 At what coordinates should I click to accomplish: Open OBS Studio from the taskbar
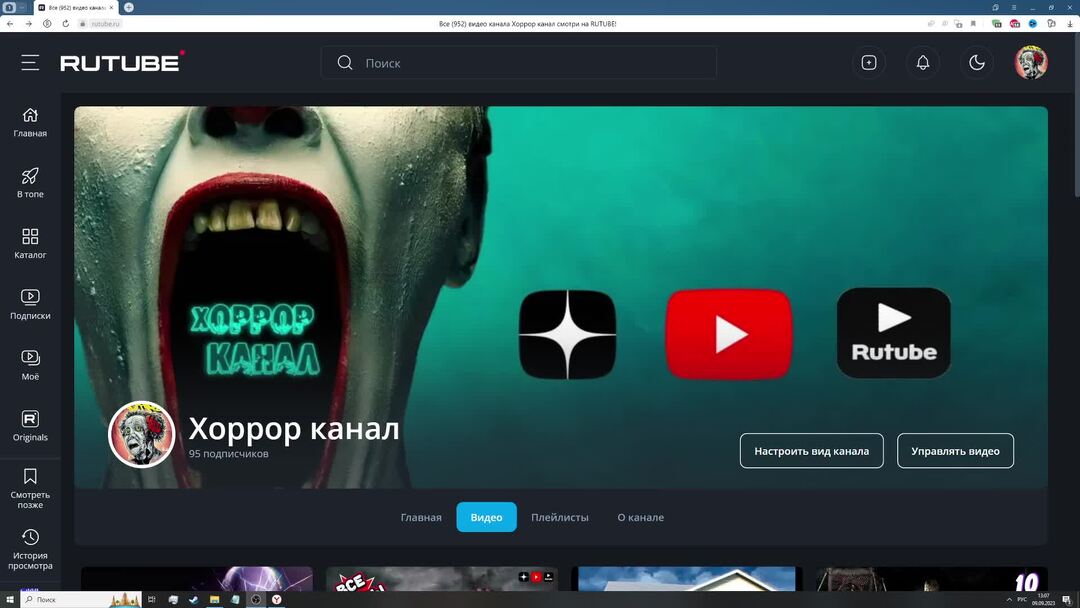[256, 600]
